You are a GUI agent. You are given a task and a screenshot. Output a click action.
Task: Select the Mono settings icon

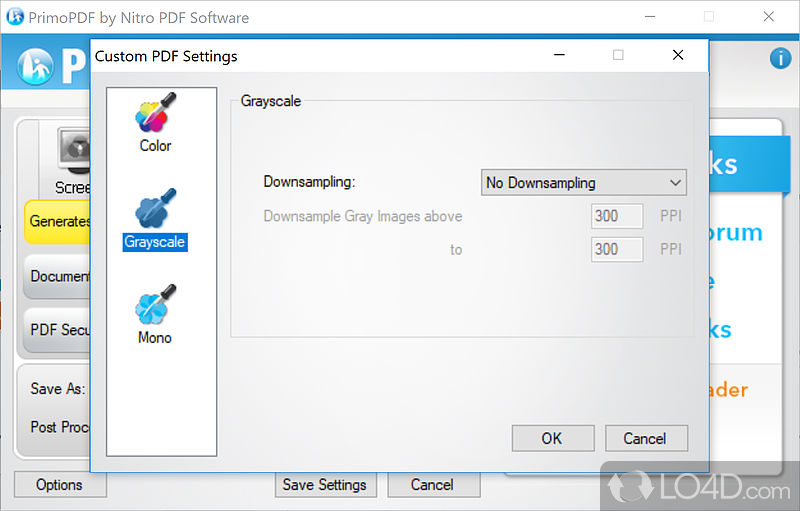[x=156, y=304]
